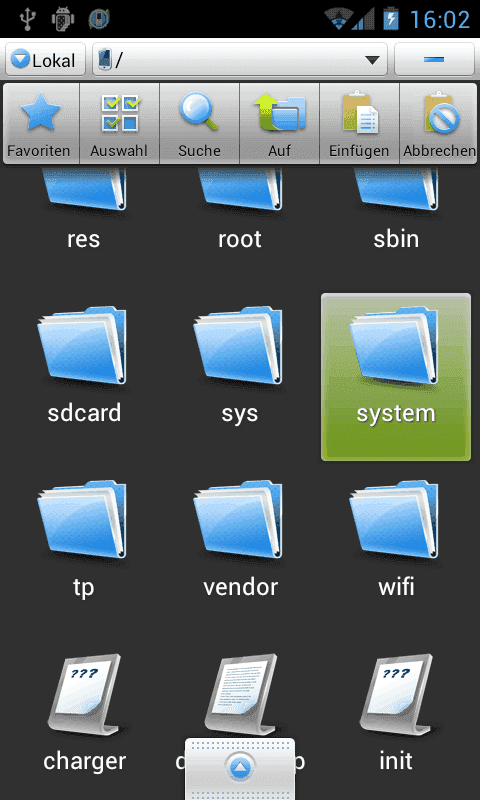Tap the USB notification icon
Image resolution: width=480 pixels, height=800 pixels.
coord(27,19)
